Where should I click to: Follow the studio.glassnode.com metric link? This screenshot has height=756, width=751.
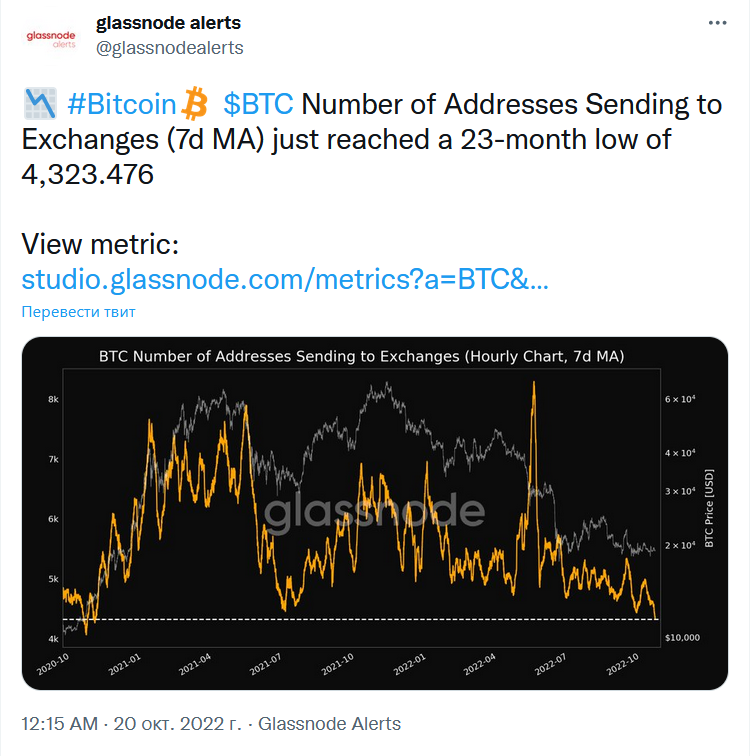(285, 279)
